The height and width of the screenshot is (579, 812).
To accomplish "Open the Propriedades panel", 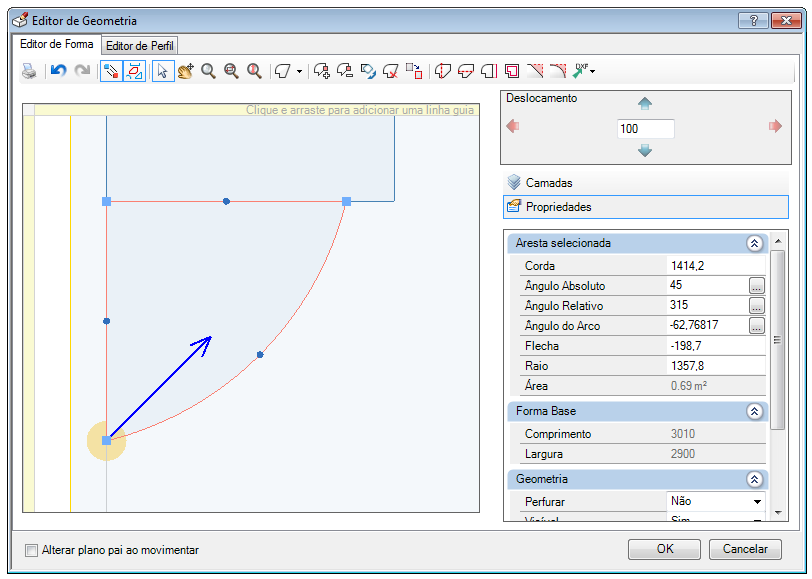I will click(646, 207).
